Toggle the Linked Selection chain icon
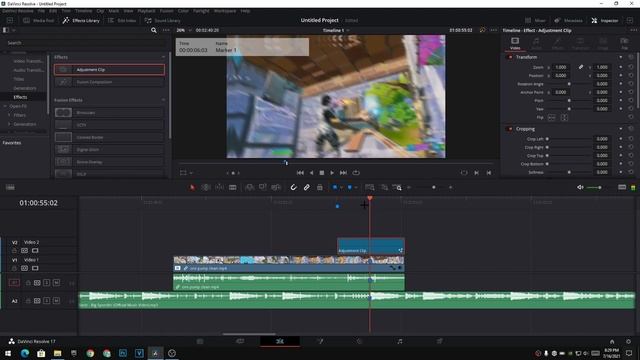The width and height of the screenshot is (640, 360). point(307,187)
